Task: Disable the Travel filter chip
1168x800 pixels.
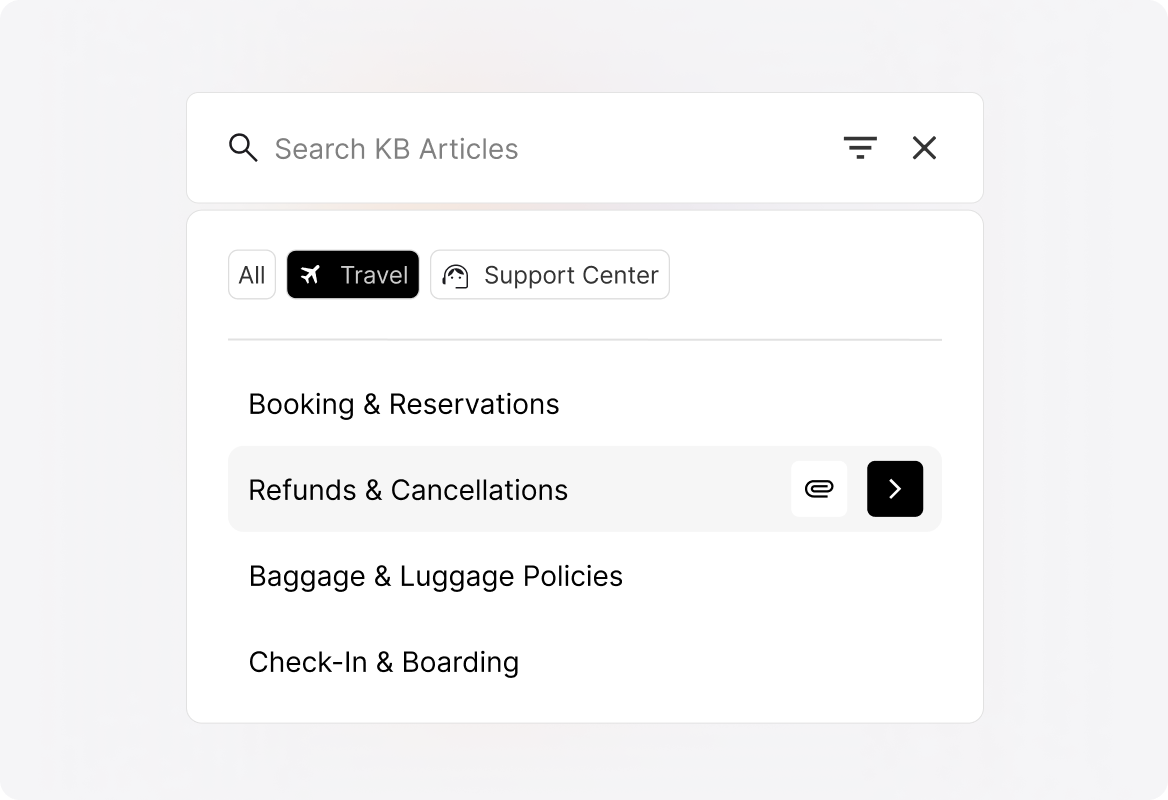Action: pyautogui.click(x=353, y=274)
